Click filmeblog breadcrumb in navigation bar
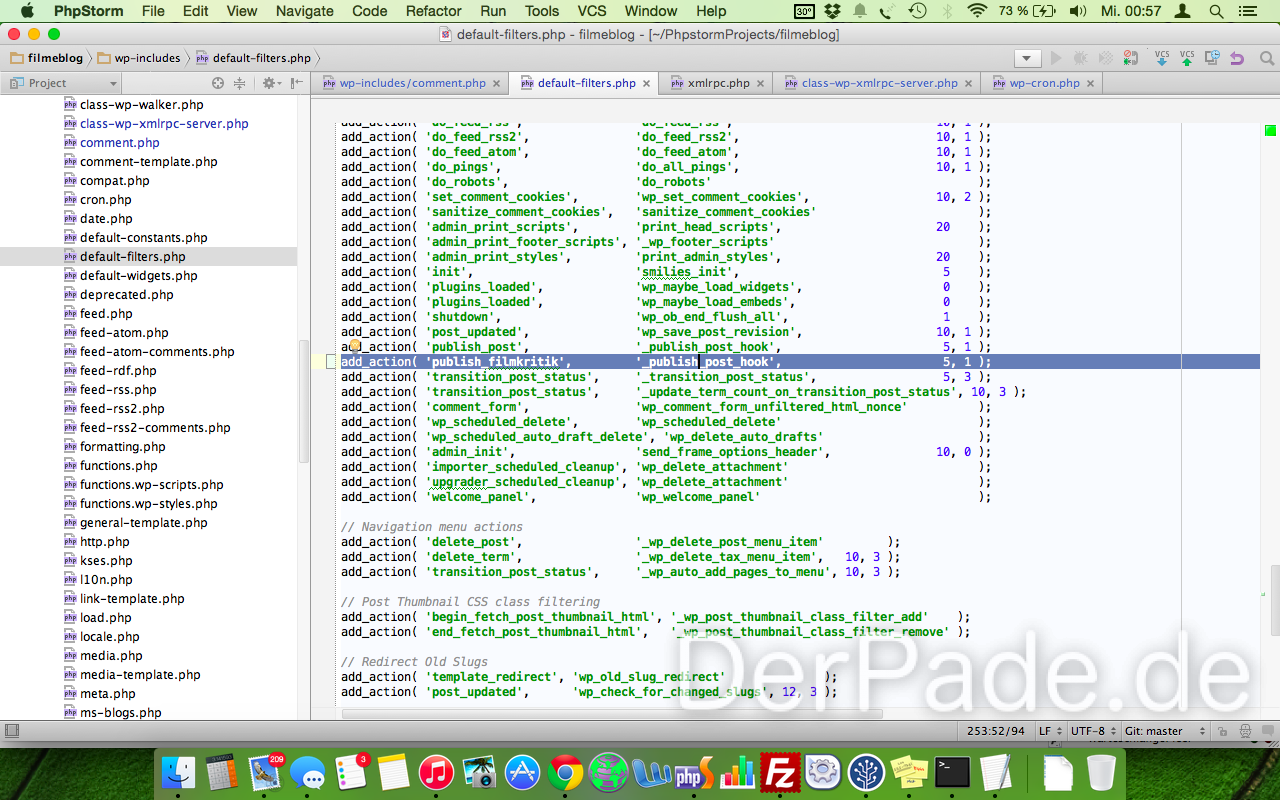1280x800 pixels. (46, 58)
